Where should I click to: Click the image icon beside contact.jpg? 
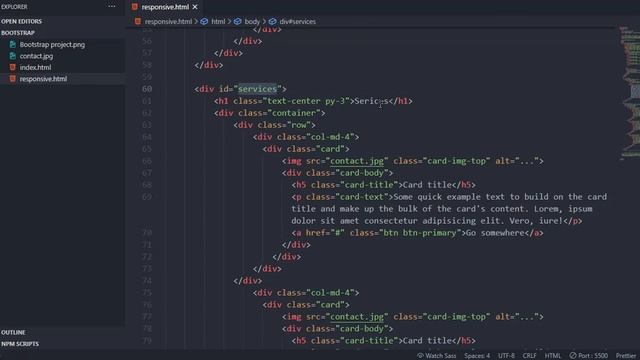(x=13, y=56)
